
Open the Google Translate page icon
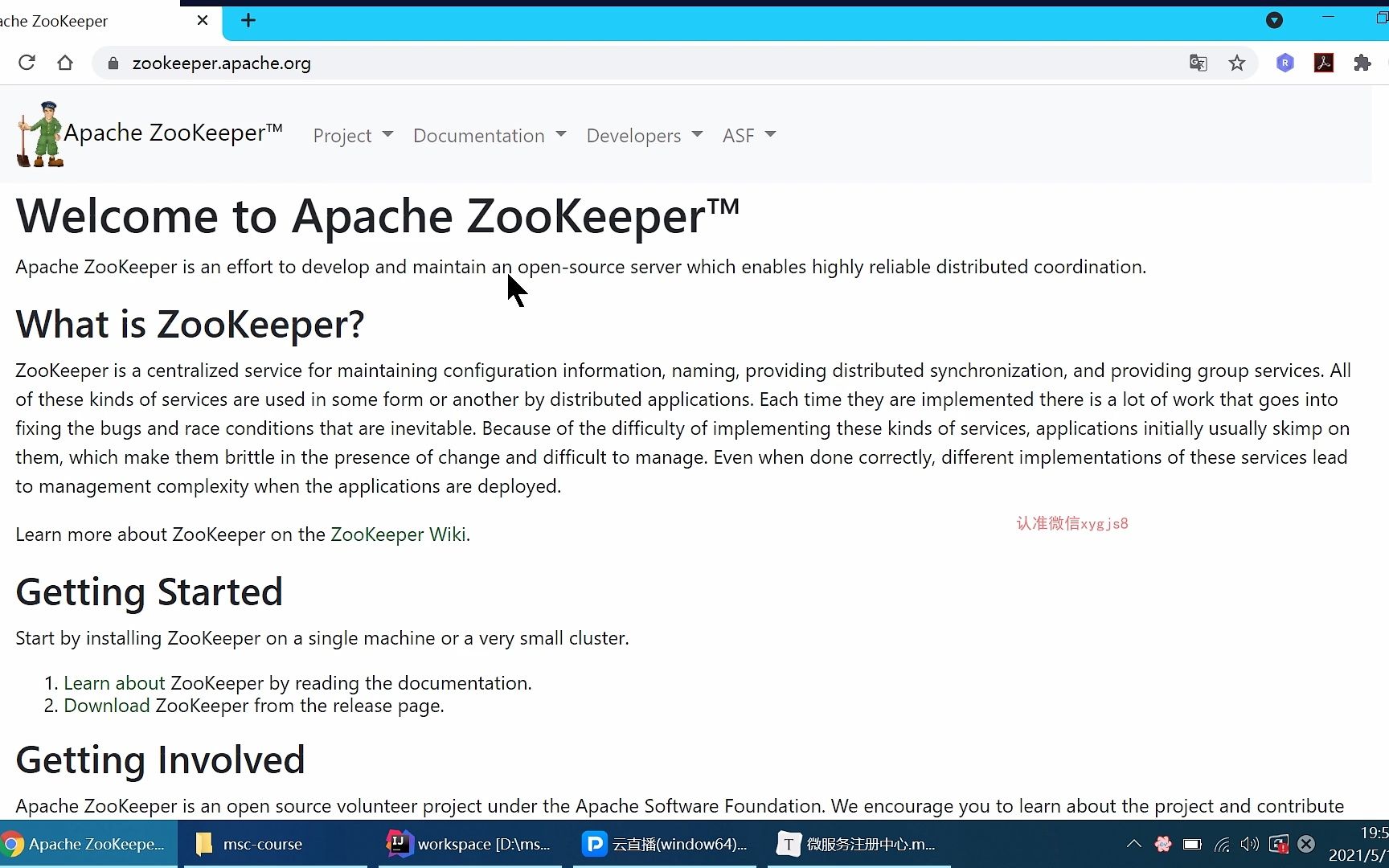1198,63
